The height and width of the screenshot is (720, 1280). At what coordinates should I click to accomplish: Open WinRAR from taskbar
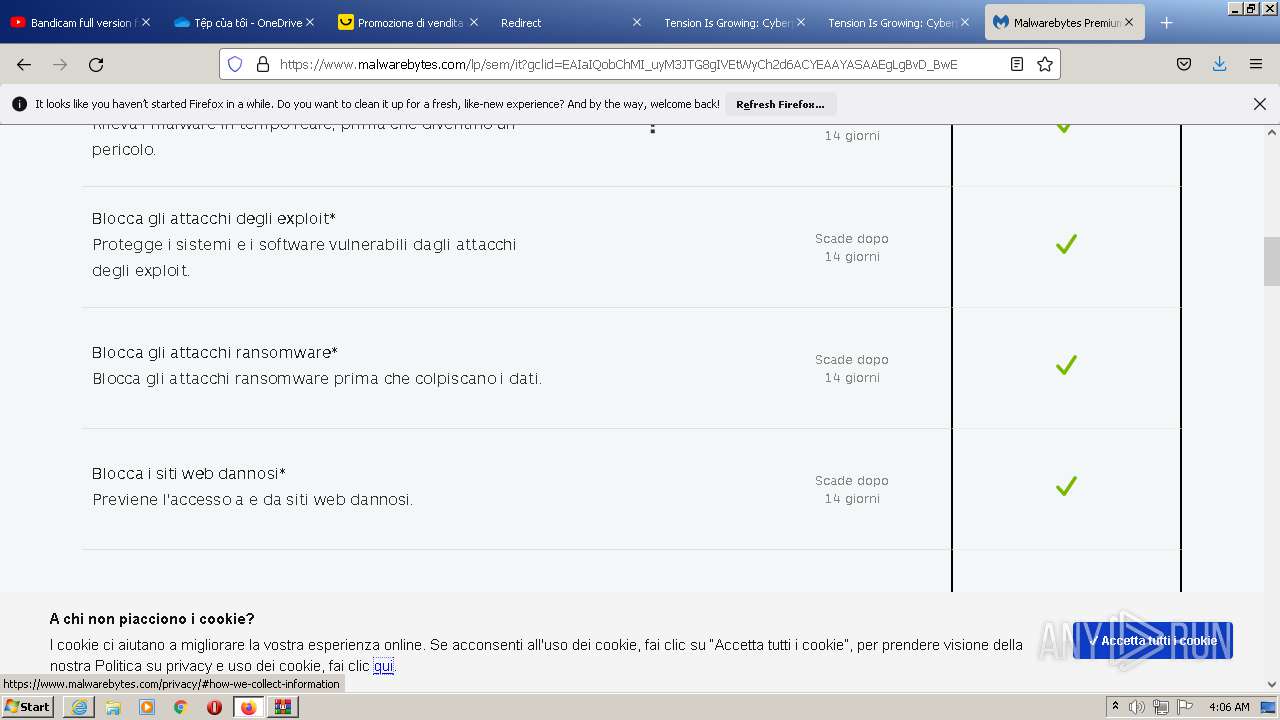click(x=283, y=707)
